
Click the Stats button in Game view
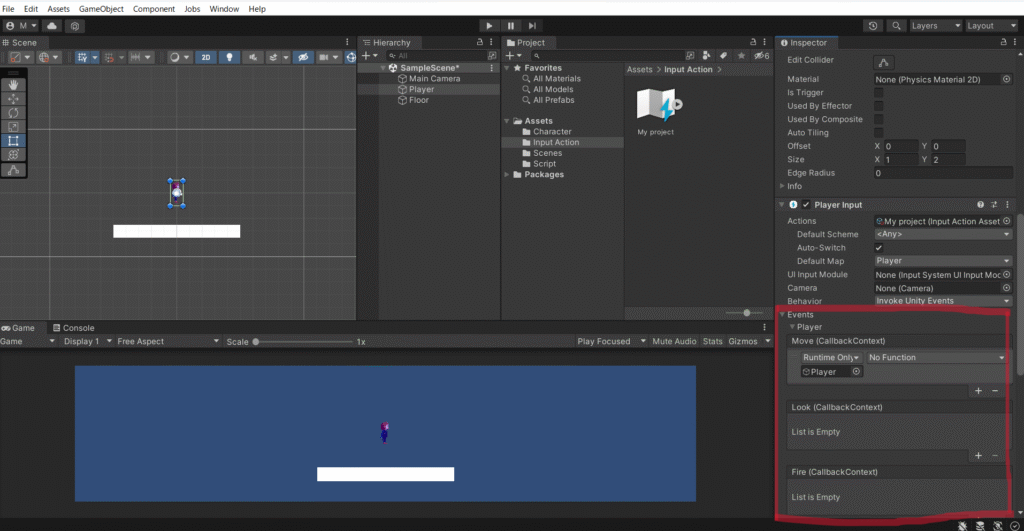click(x=712, y=341)
